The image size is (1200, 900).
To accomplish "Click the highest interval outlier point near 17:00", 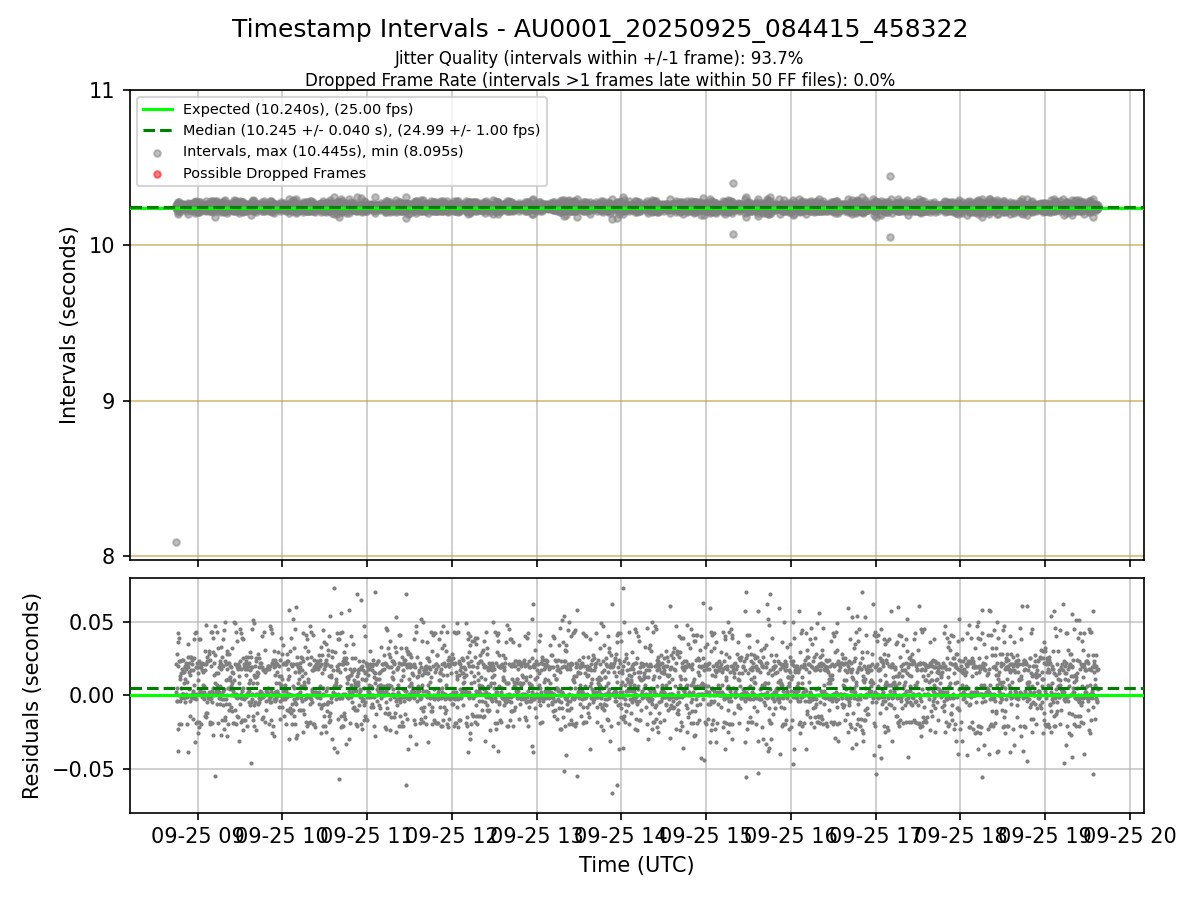I will (x=890, y=176).
